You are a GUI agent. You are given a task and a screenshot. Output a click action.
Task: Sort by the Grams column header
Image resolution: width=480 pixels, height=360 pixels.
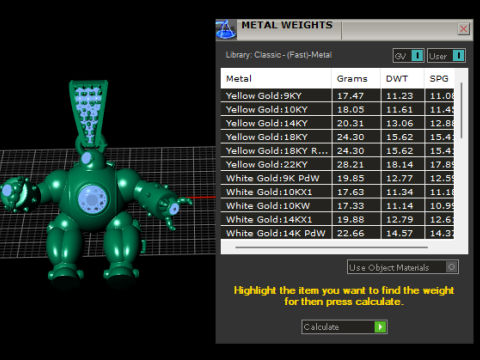tap(356, 79)
